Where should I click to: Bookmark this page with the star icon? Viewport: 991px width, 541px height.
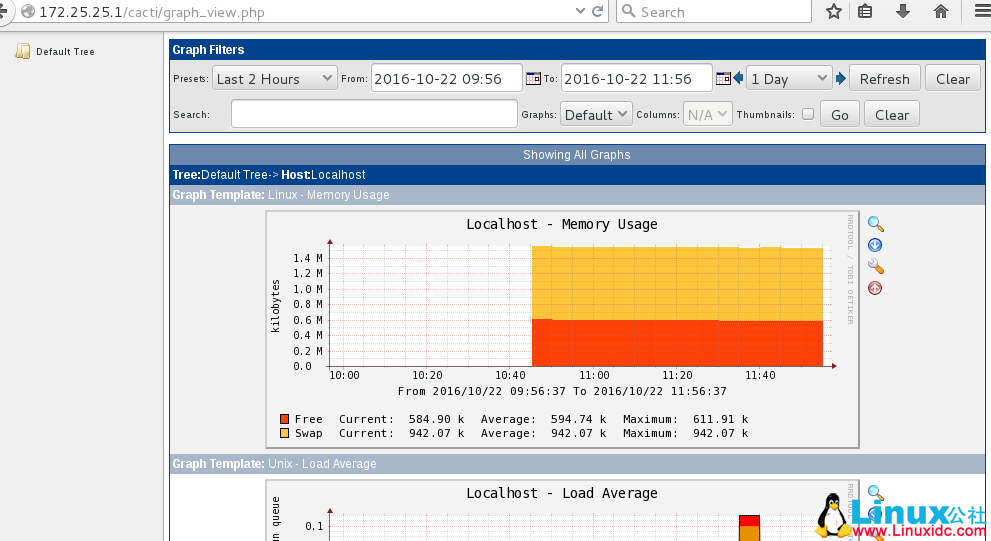pyautogui.click(x=834, y=11)
